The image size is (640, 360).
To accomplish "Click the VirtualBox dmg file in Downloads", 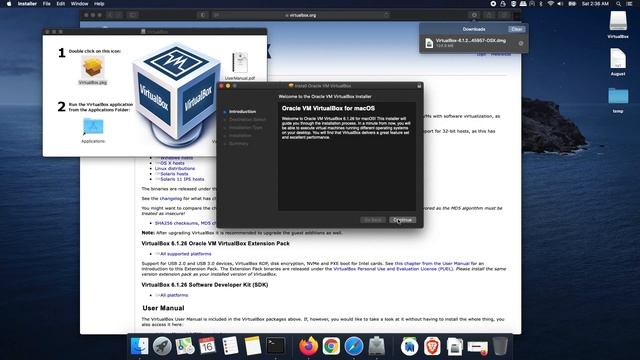I will click(470, 43).
